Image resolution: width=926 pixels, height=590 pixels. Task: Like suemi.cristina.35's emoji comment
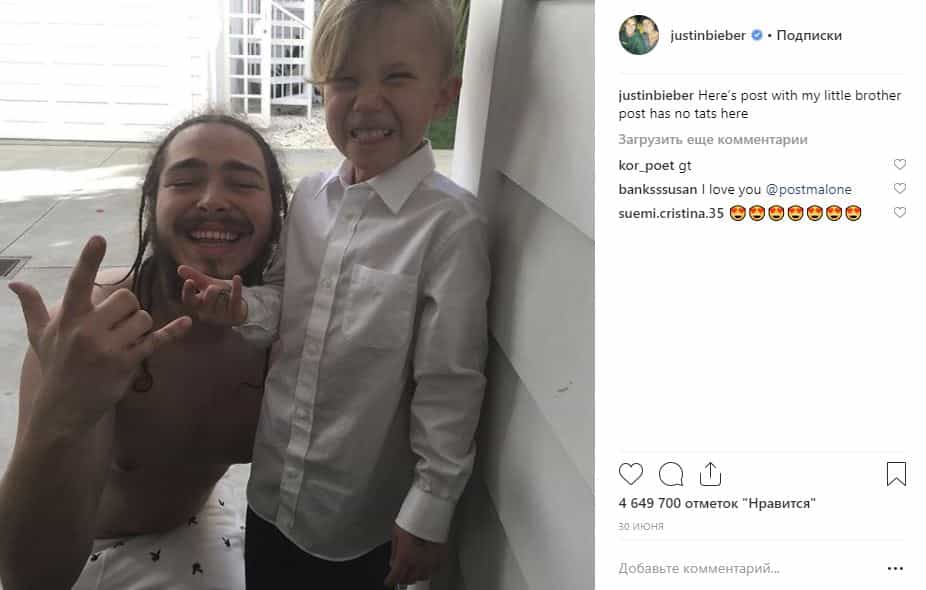click(899, 212)
